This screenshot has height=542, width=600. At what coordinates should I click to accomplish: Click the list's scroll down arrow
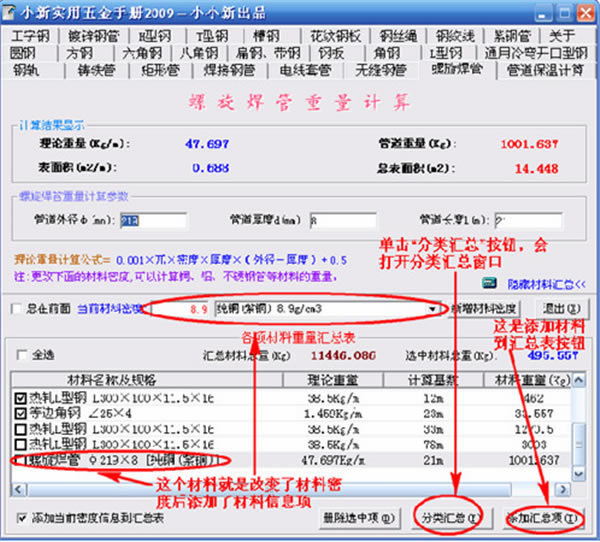[x=579, y=474]
